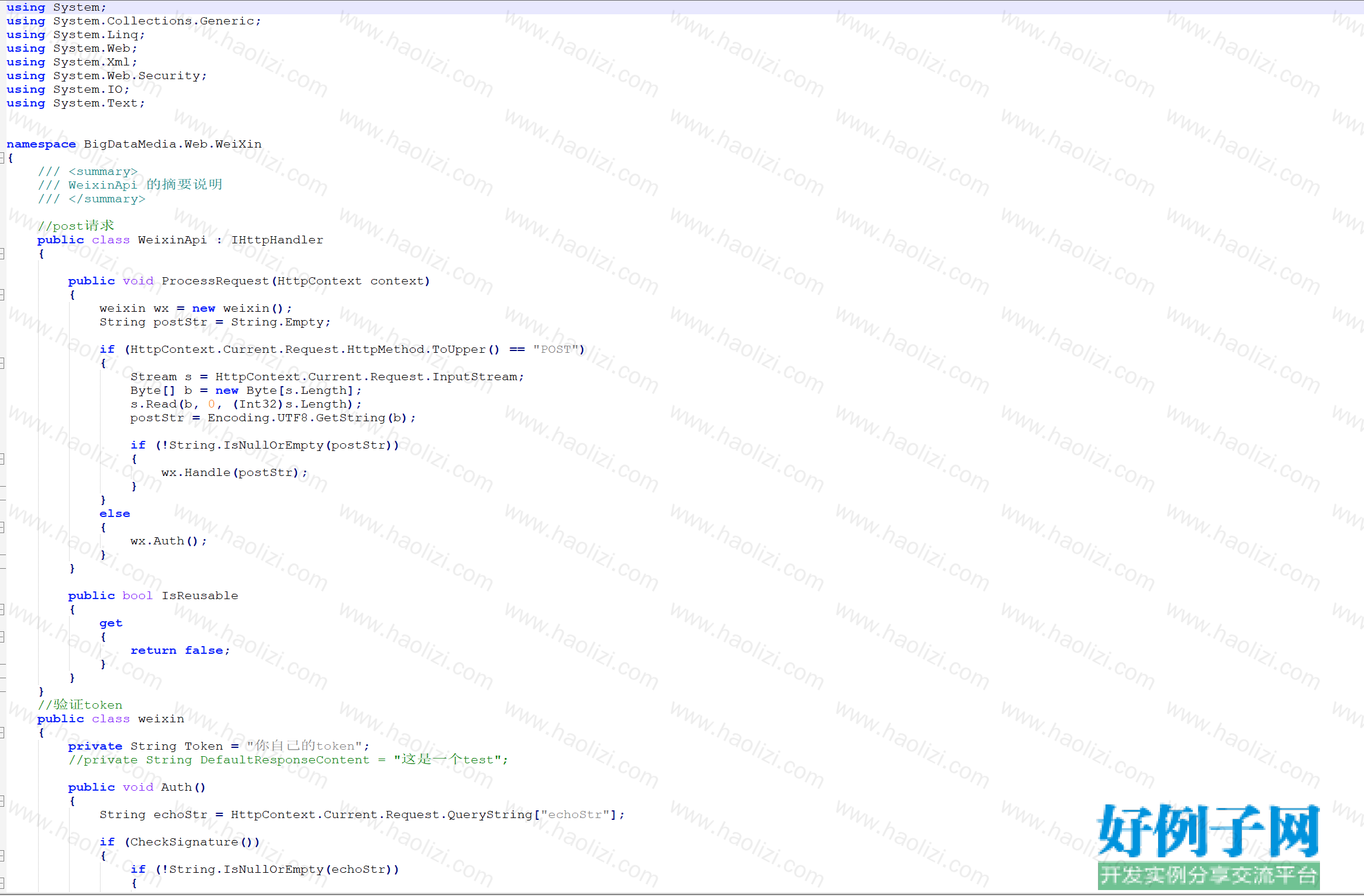This screenshot has height=896, width=1364.
Task: Click 'if (!String.IsNullOrEmpty(echoStr))' line
Action: coord(265,869)
